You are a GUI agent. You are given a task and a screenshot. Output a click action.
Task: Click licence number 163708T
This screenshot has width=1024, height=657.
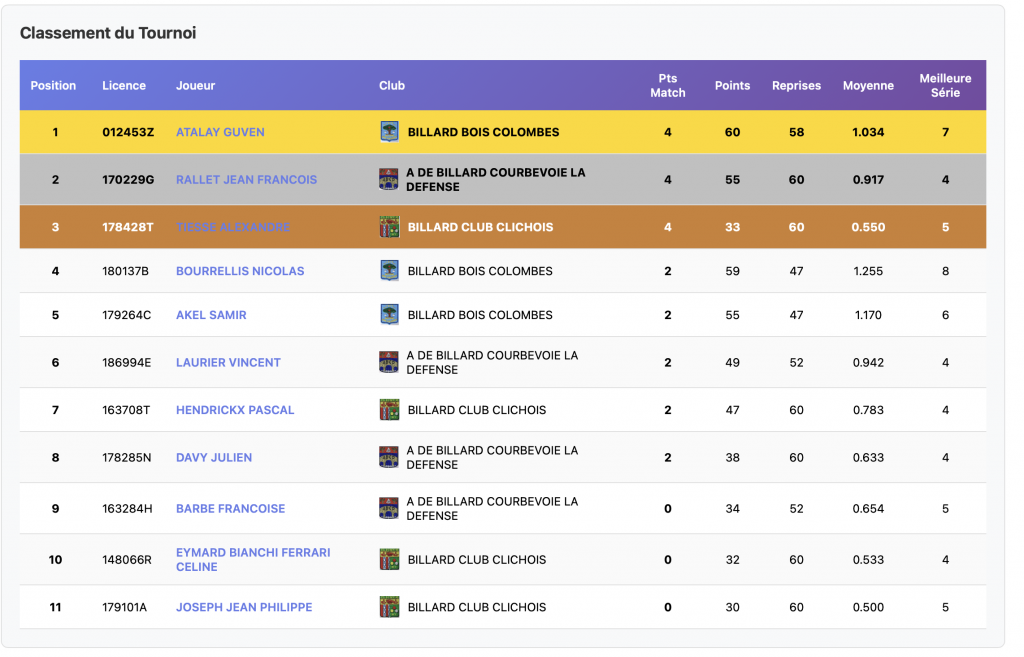click(x=126, y=410)
